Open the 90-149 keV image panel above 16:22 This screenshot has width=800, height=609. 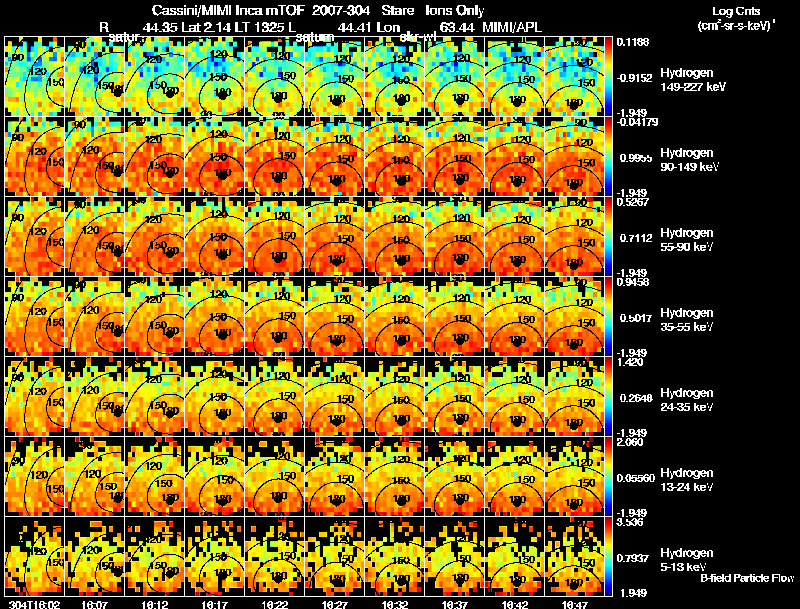coord(274,157)
